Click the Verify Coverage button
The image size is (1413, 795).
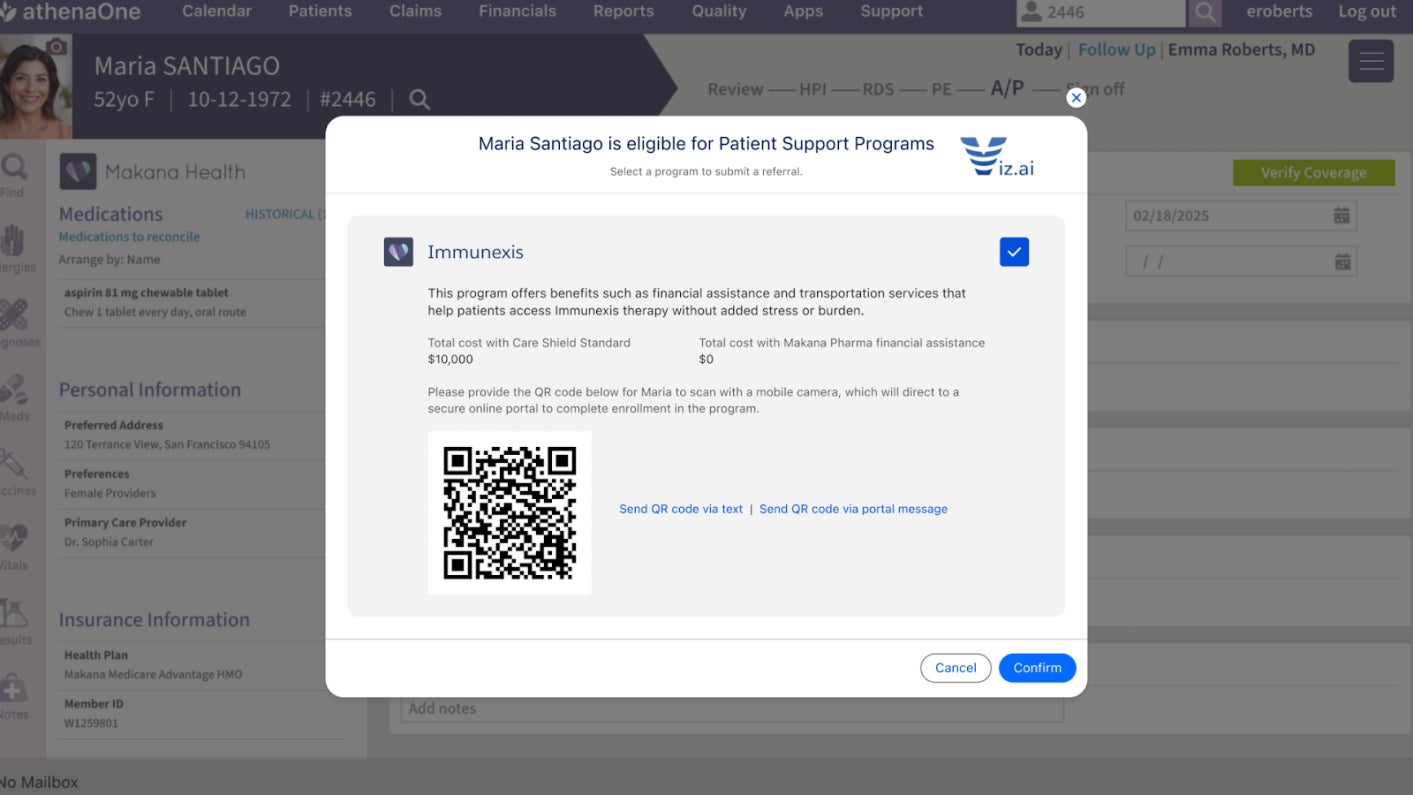coord(1313,173)
